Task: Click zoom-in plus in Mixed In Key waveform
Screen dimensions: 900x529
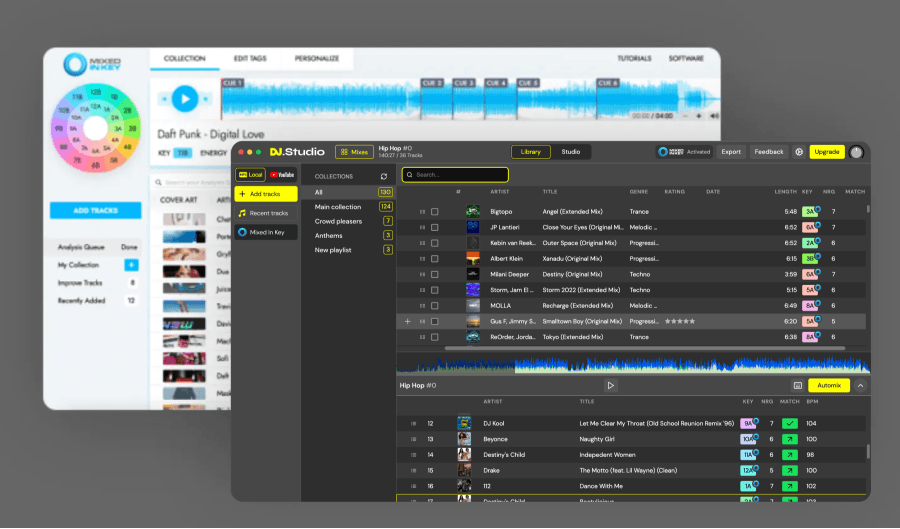Action: 699,116
